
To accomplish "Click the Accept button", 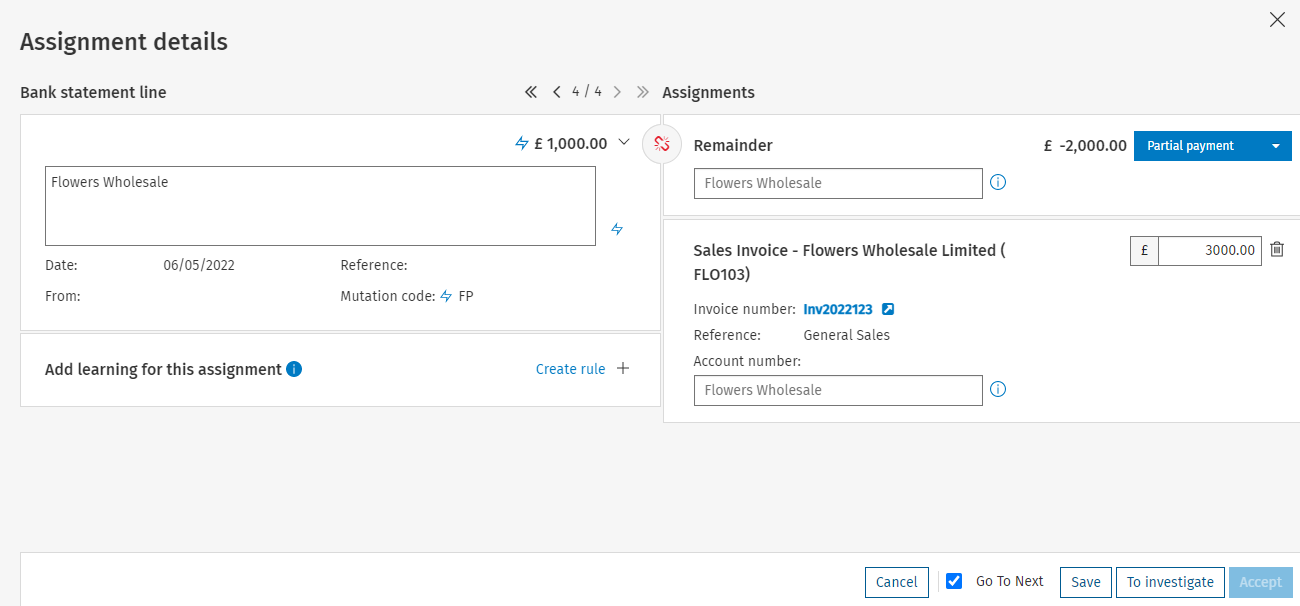I will point(1261,582).
